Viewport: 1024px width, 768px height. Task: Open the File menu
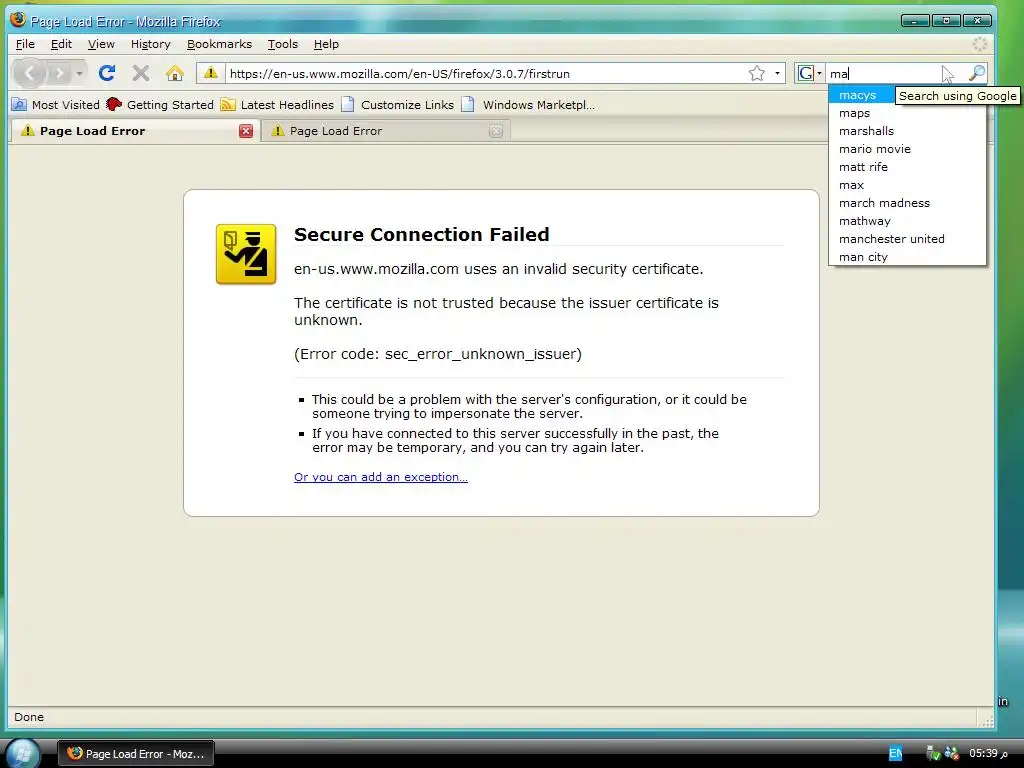(x=25, y=44)
